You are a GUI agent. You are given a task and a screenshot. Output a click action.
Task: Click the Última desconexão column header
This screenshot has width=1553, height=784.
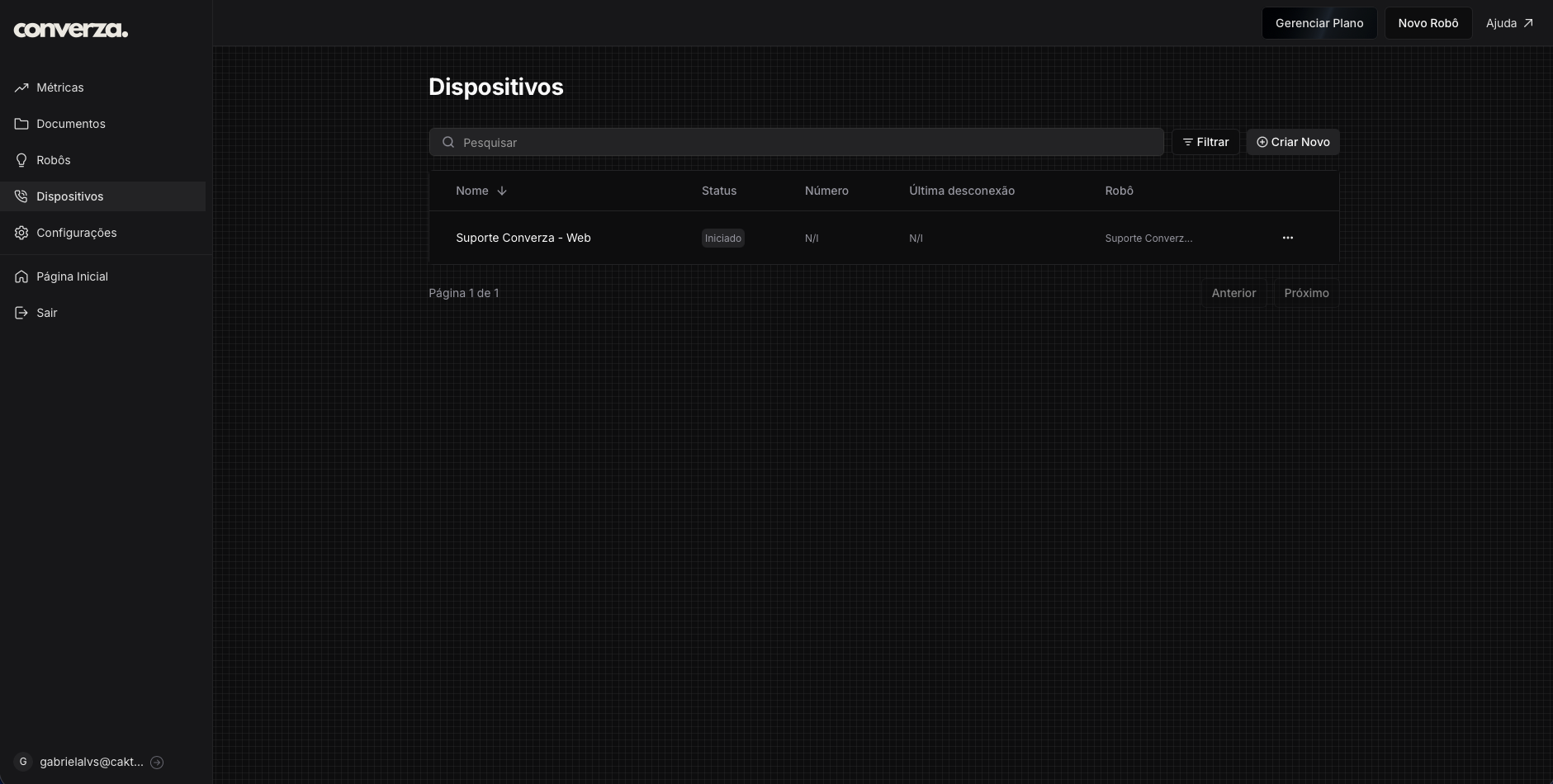[962, 191]
